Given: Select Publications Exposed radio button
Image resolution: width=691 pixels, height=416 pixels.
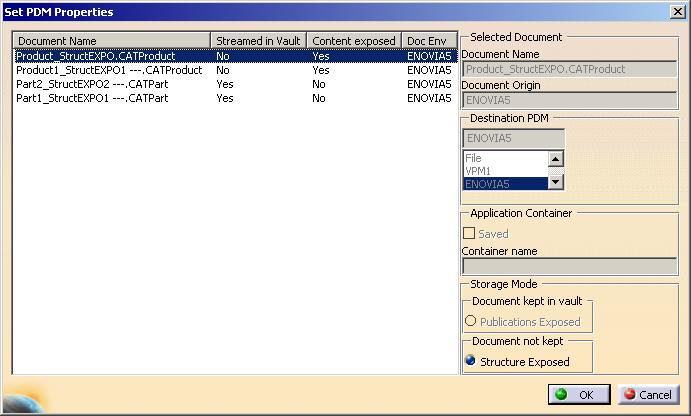Looking at the screenshot, I should tap(471, 322).
